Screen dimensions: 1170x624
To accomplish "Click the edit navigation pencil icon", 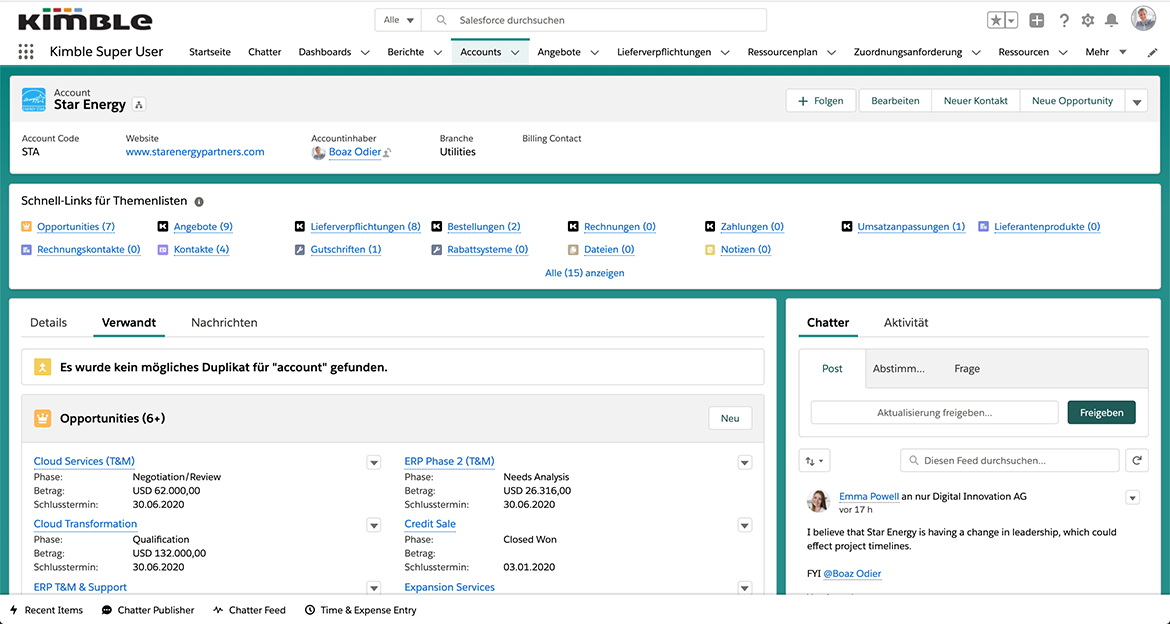I will coord(1152,52).
